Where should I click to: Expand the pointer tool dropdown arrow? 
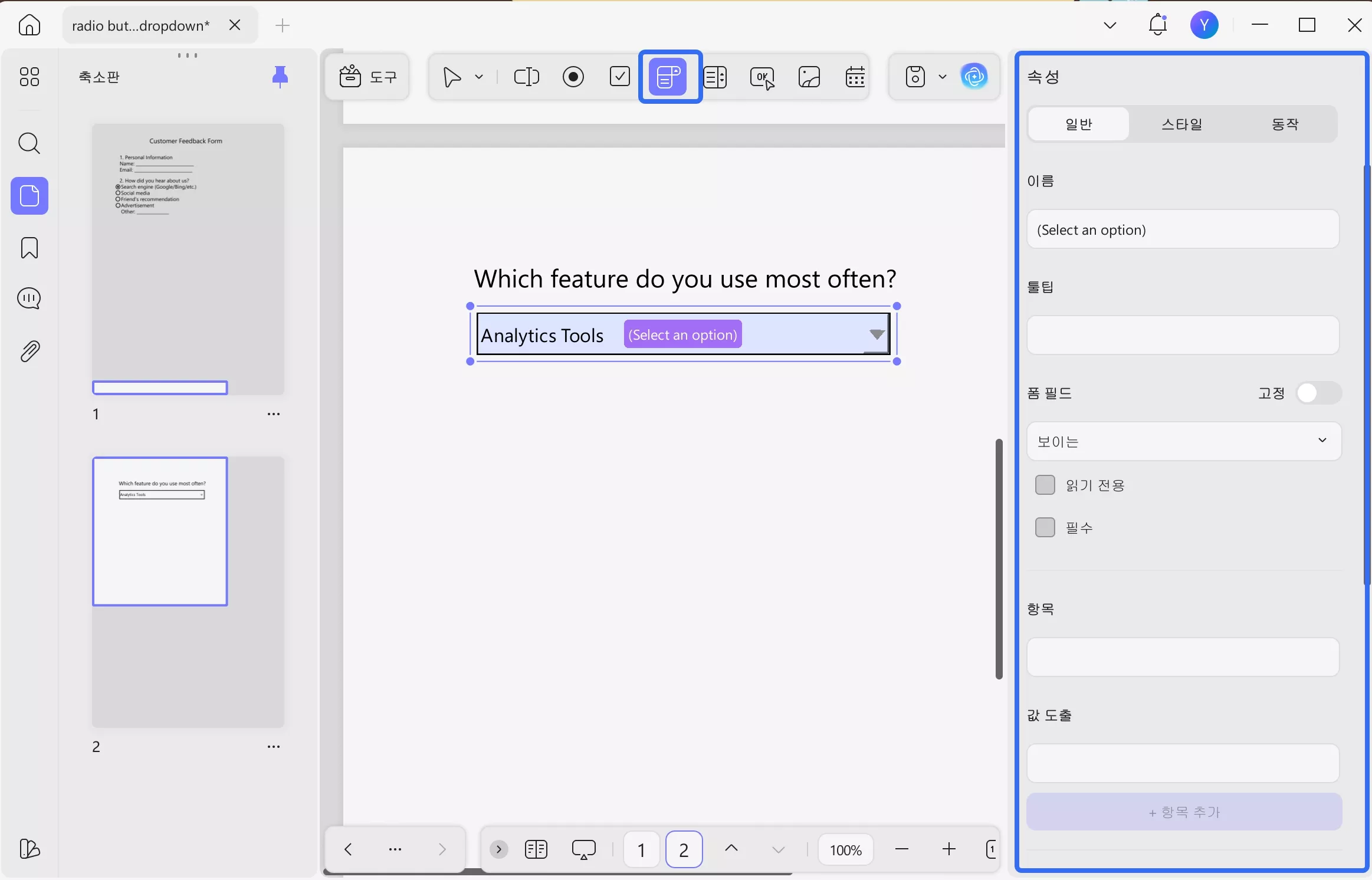[x=479, y=77]
